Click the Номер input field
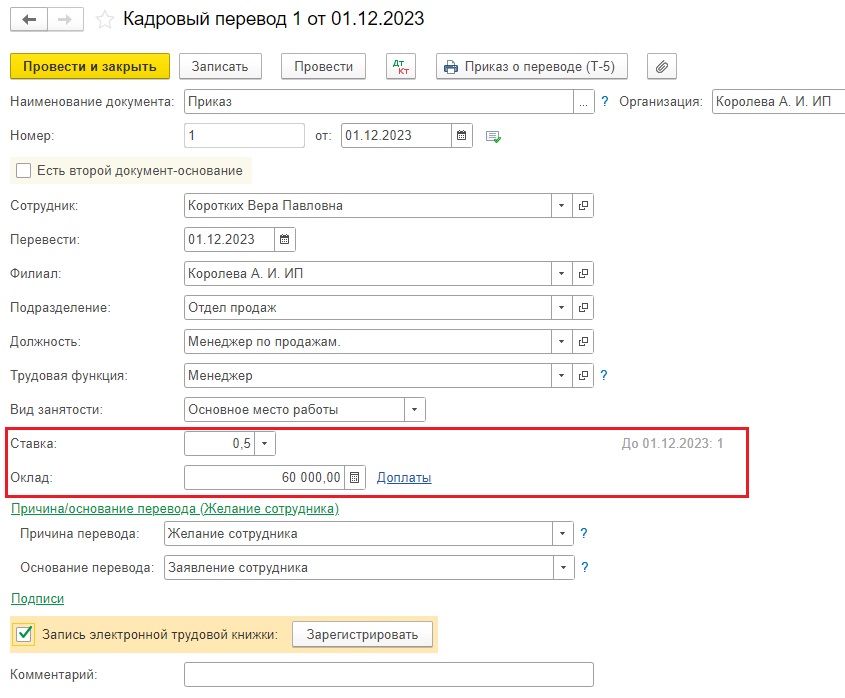 click(244, 135)
